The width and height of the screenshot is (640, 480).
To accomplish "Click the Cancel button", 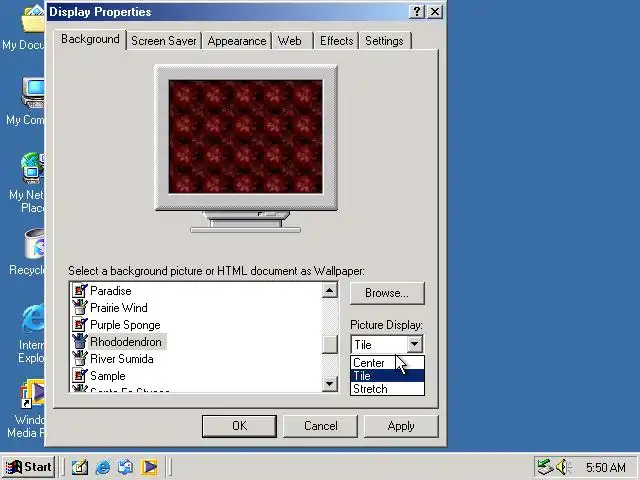I will [320, 426].
